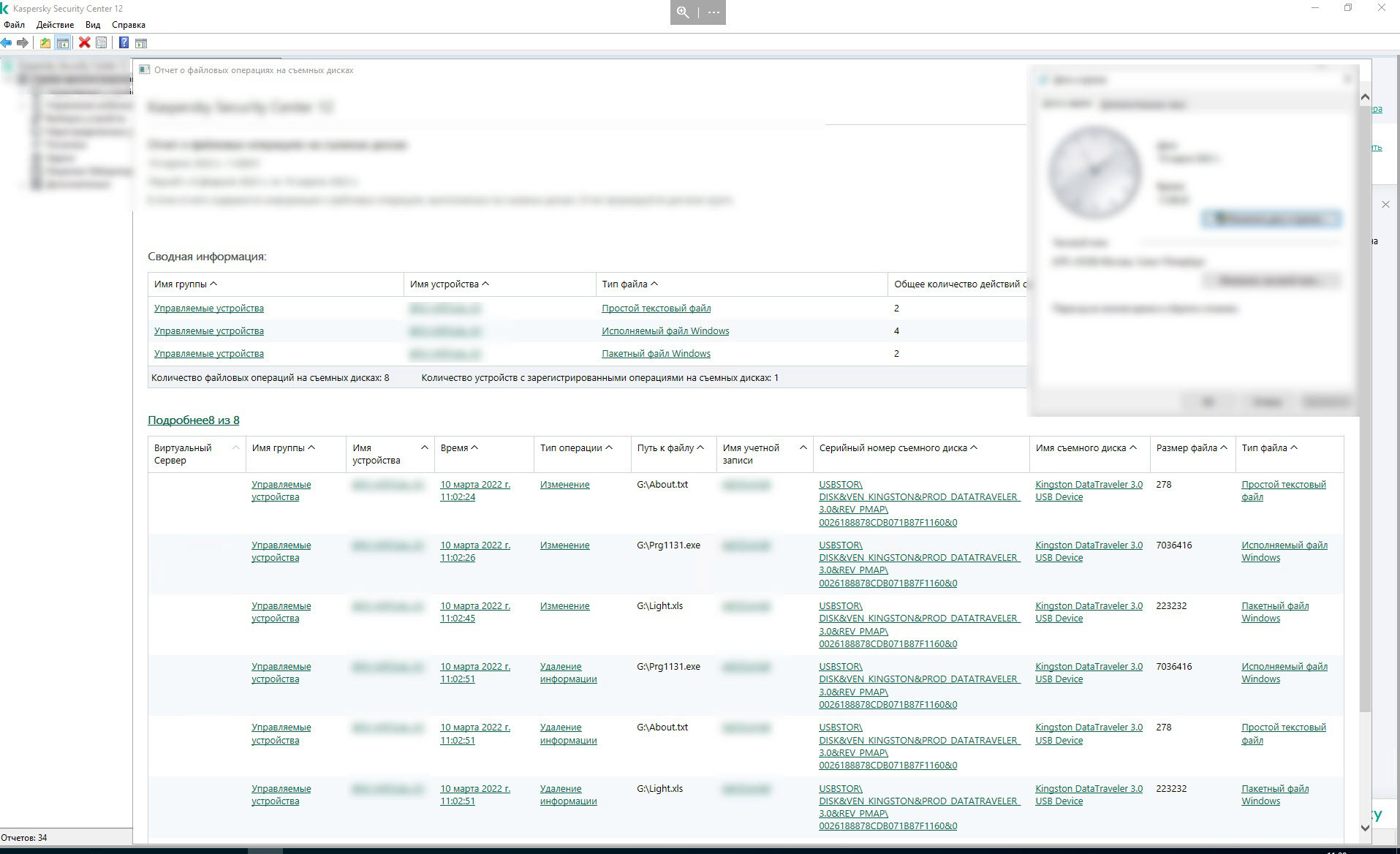The width and height of the screenshot is (1400, 854).
Task: Click the report header title 'Отчет о файловых операциях на съемных дисках'
Action: point(254,70)
